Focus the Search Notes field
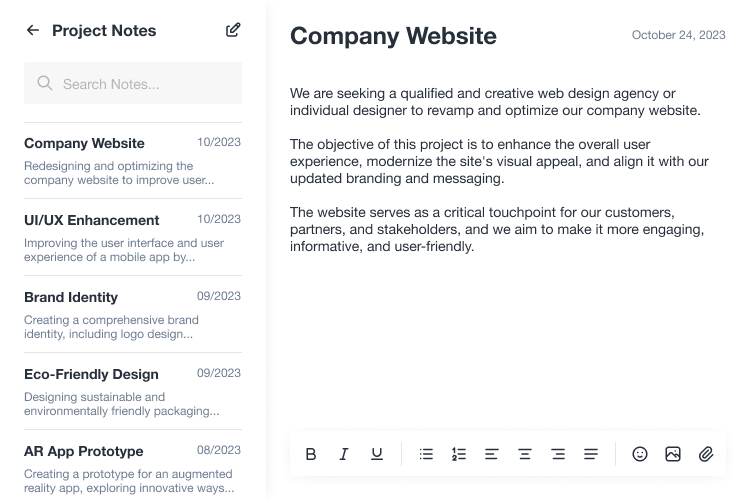This screenshot has width=750, height=500. tap(133, 83)
